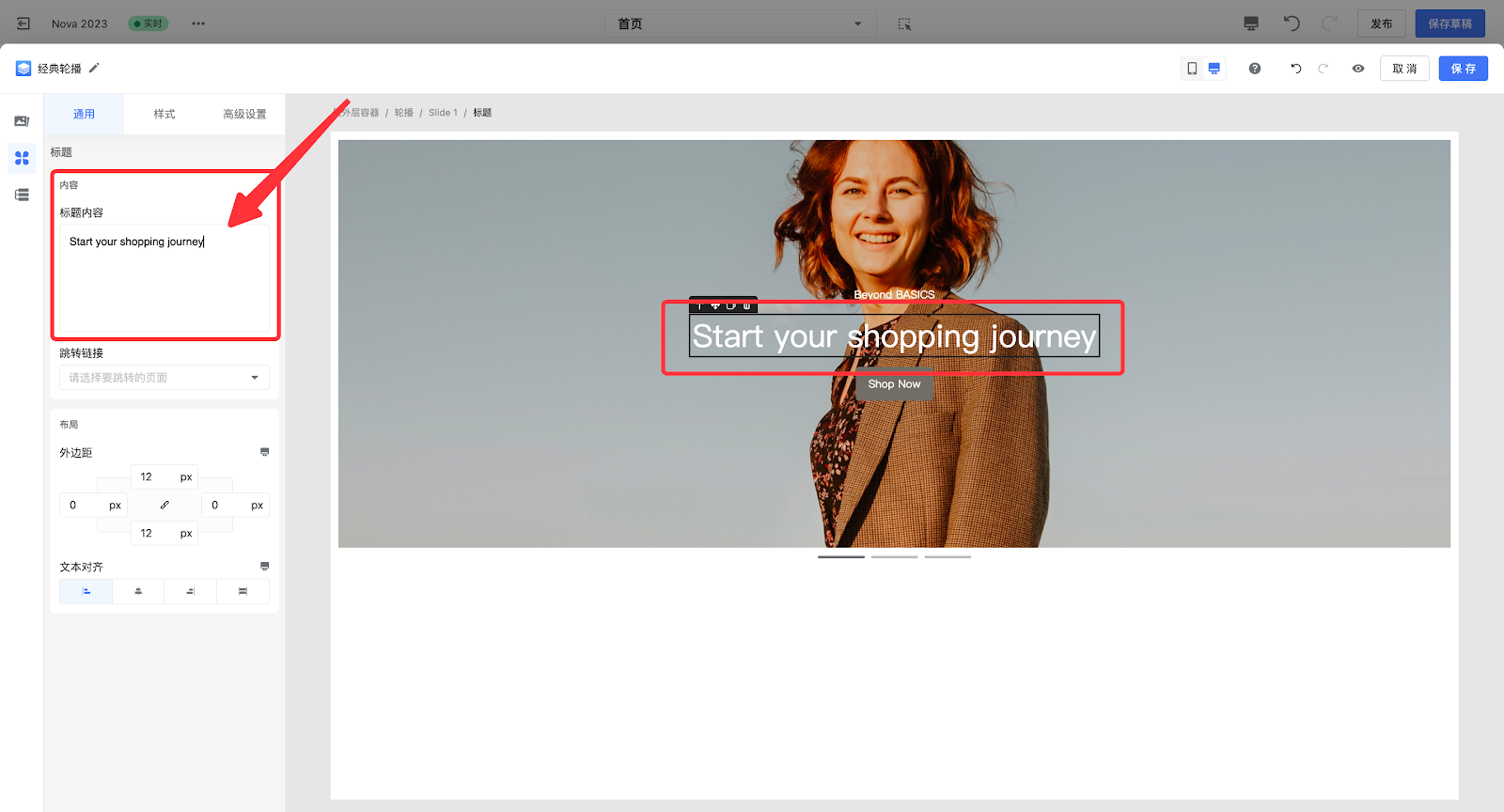Click the element selection tool icon in top bar

coord(904,23)
